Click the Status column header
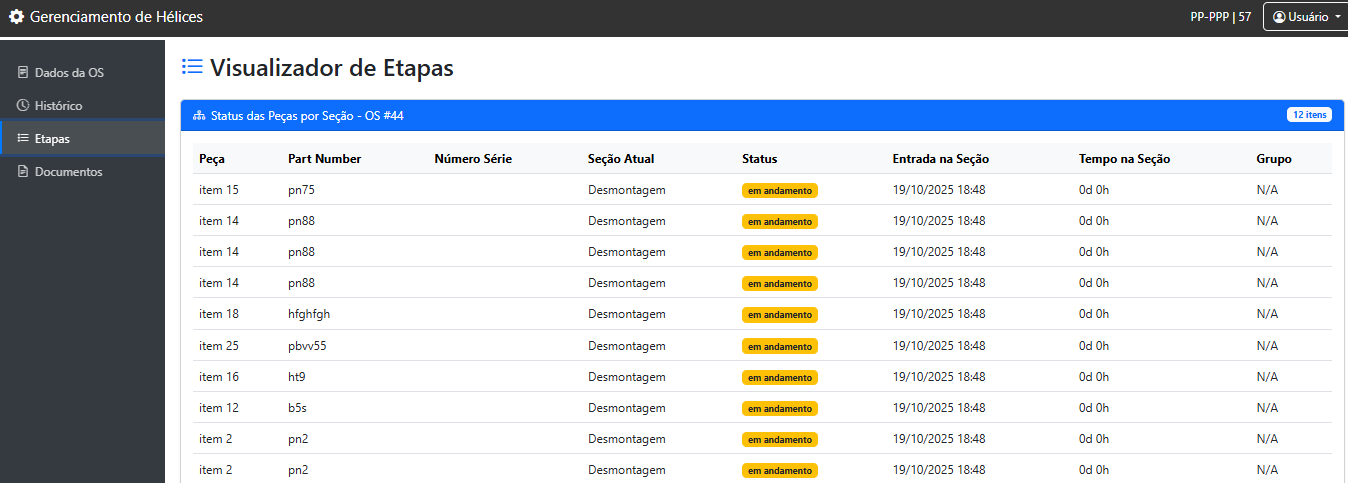Screen dimensions: 1348x483 (759, 159)
